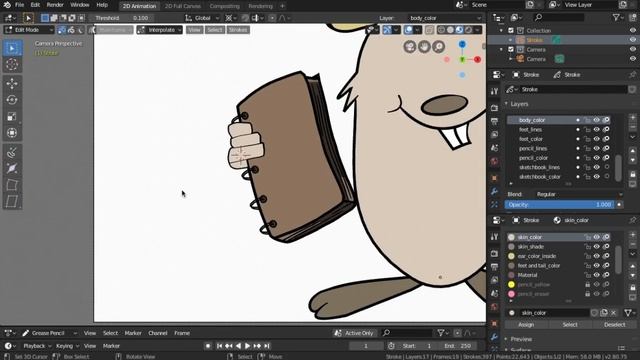Jump to the last frame
This screenshot has width=640, height=360.
(x=267, y=346)
